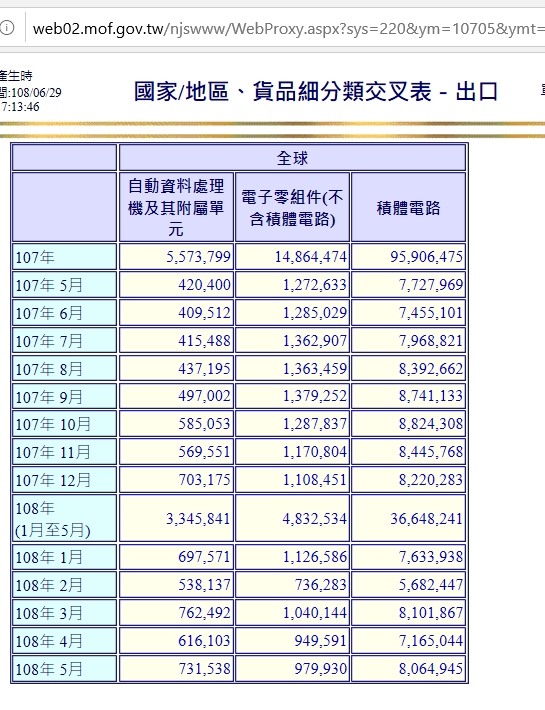545x710 pixels.
Task: Select the 積體電路 column header
Action: pos(408,207)
